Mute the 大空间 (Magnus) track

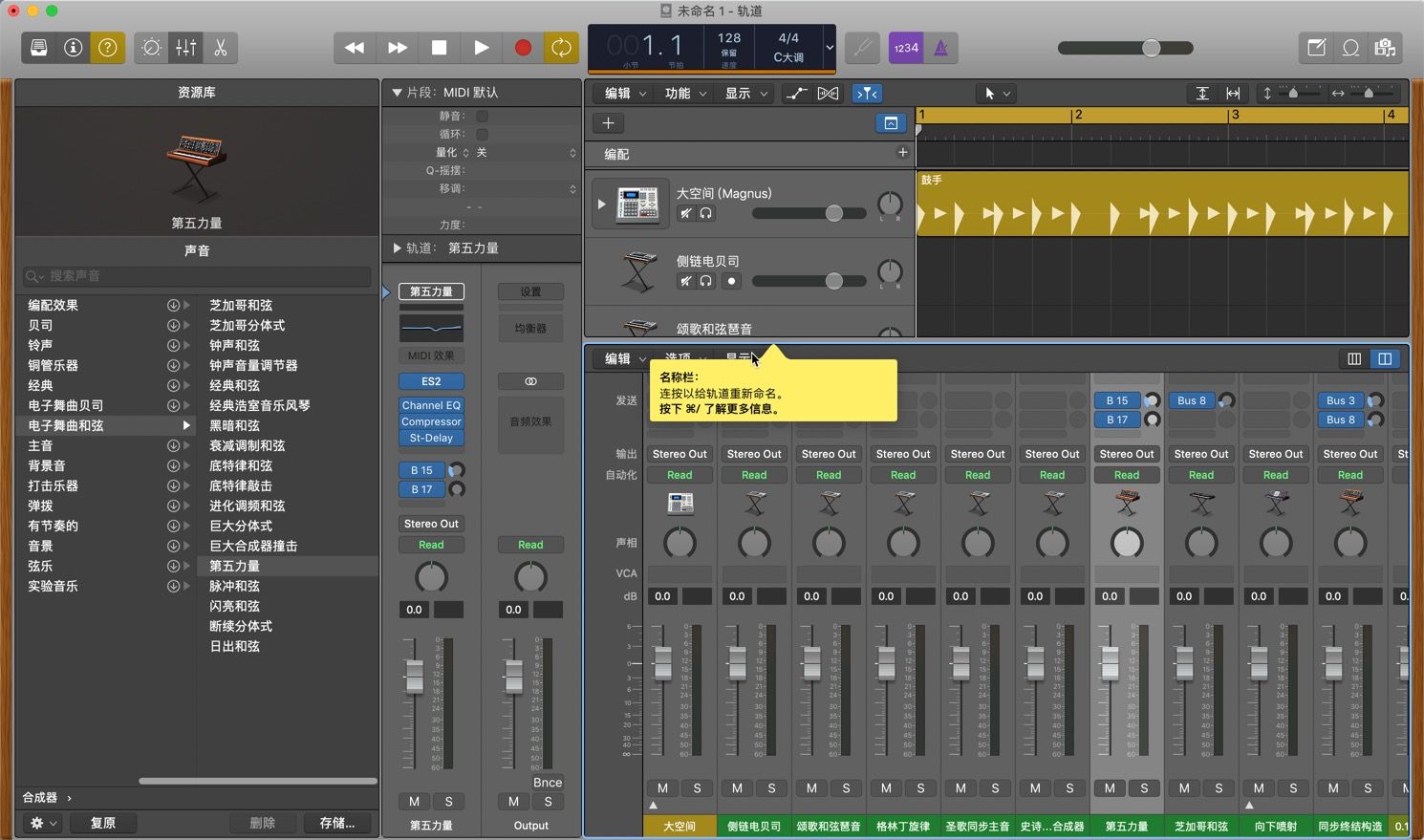[685, 213]
